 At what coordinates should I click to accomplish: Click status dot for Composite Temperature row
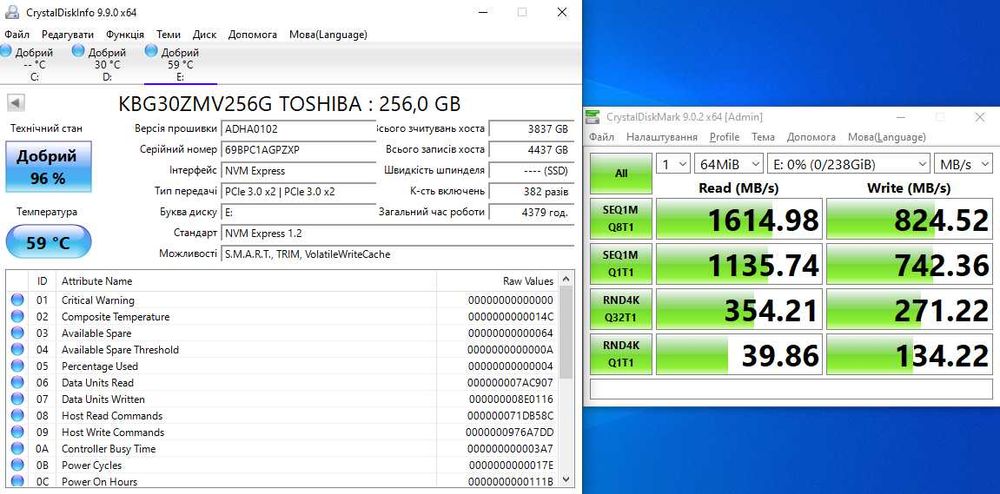[x=17, y=316]
